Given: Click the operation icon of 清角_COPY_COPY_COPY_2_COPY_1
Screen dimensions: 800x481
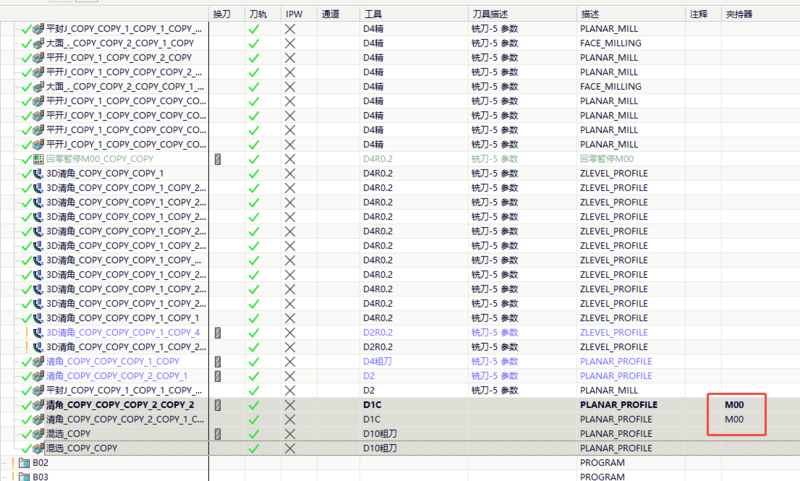Looking at the screenshot, I should (38, 376).
